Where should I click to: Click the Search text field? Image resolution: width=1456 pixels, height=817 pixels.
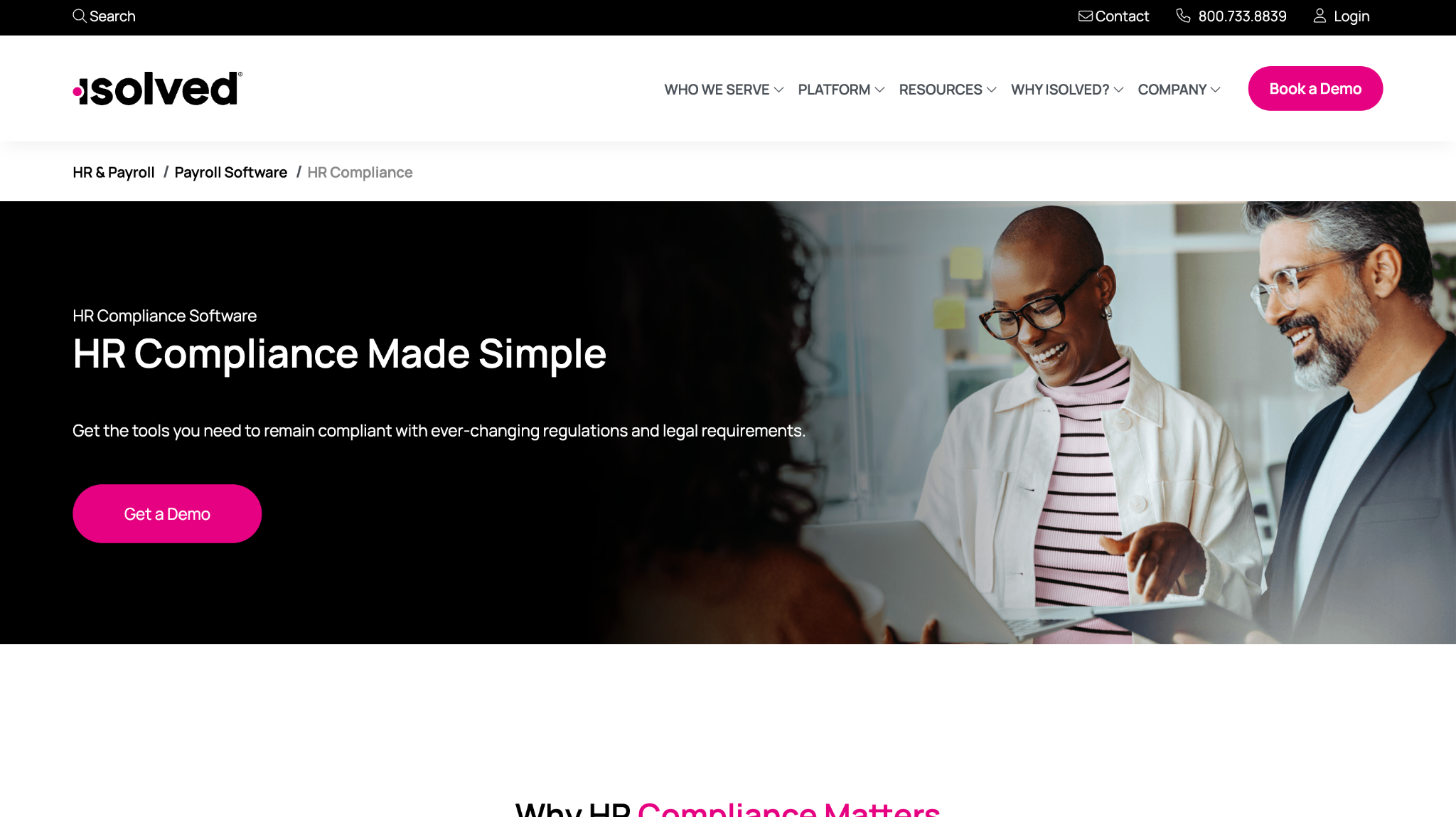[x=112, y=16]
